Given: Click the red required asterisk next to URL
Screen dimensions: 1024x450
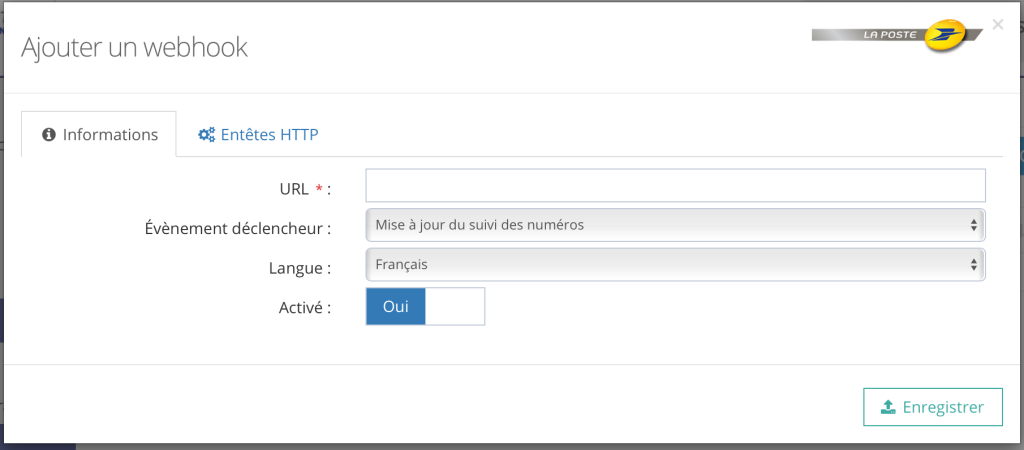Looking at the screenshot, I should [319, 189].
